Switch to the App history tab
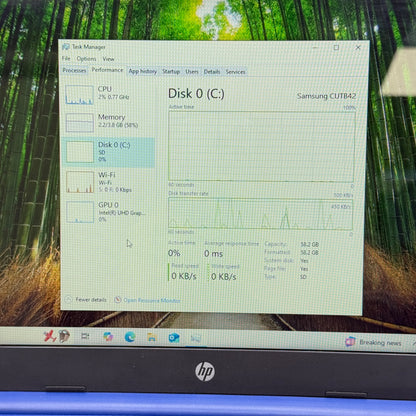Screen dimensions: 416x416 [x=143, y=71]
